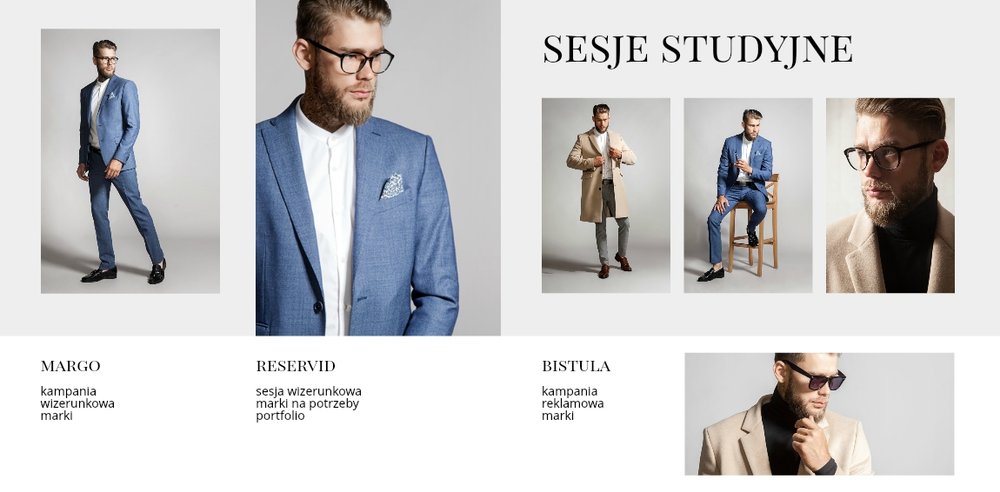Screen dimensions: 1000x492
Task: Select the 'kampania reklamowa marki' description
Action: (x=573, y=403)
